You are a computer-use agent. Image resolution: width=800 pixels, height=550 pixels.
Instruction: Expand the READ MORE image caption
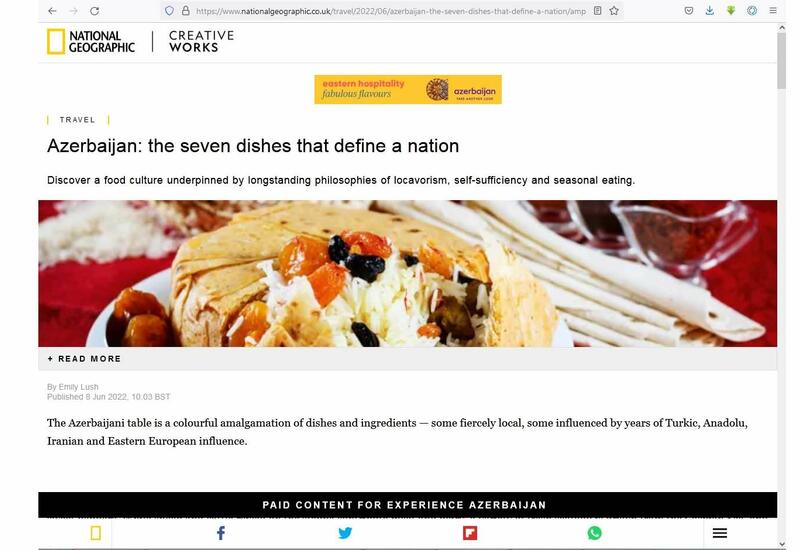[x=84, y=359]
